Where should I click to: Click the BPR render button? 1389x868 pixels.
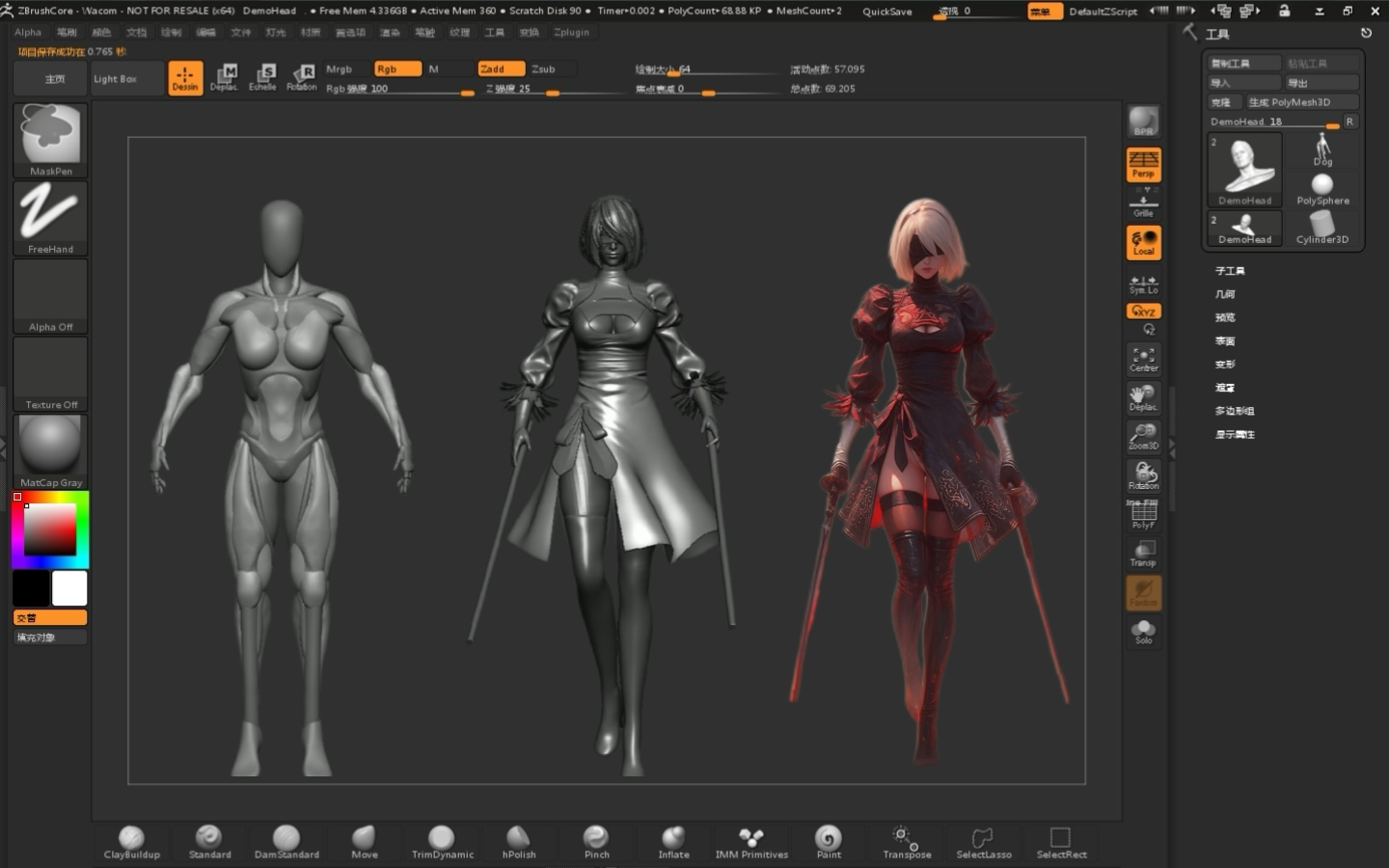[1144, 122]
